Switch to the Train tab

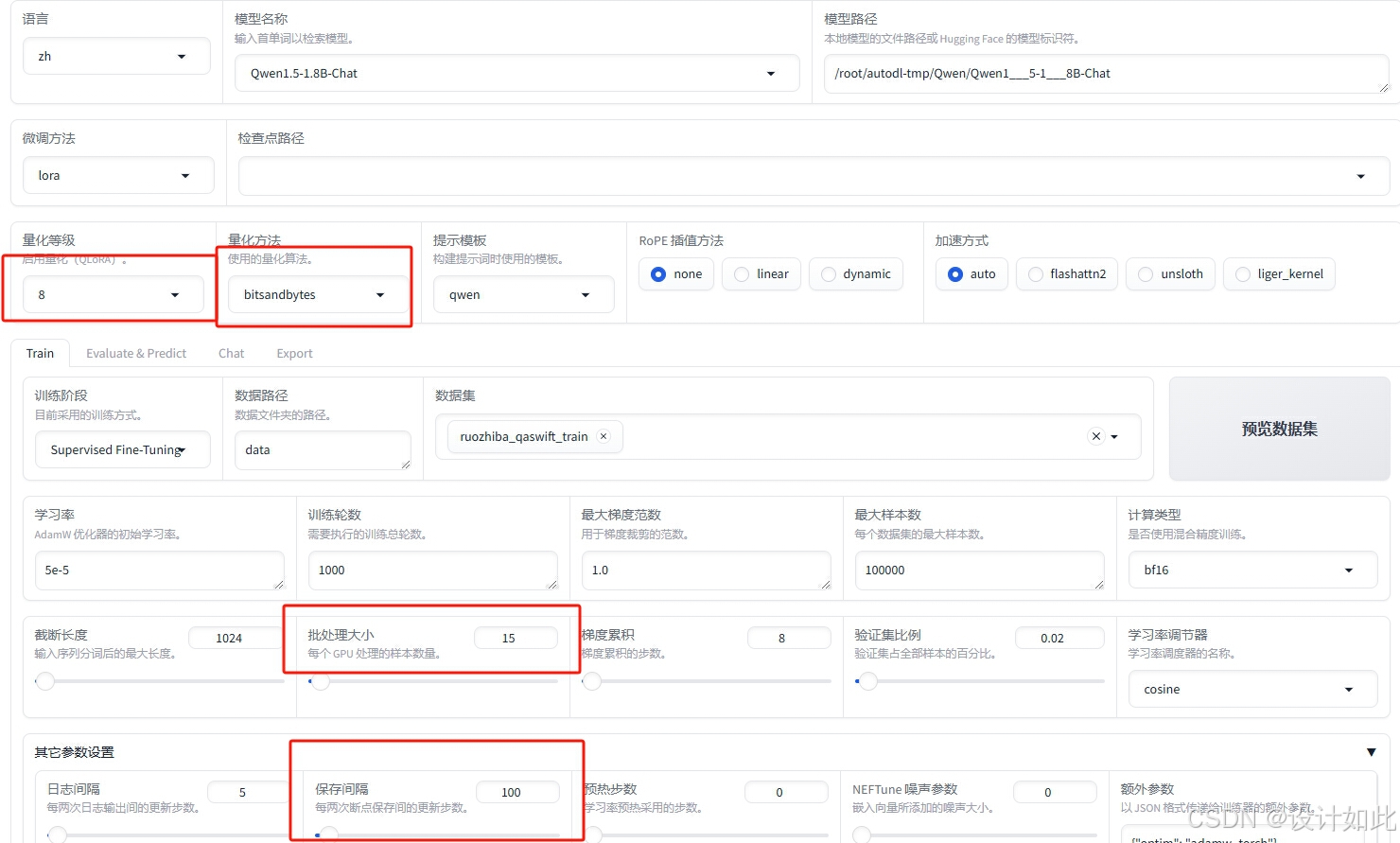click(x=40, y=353)
